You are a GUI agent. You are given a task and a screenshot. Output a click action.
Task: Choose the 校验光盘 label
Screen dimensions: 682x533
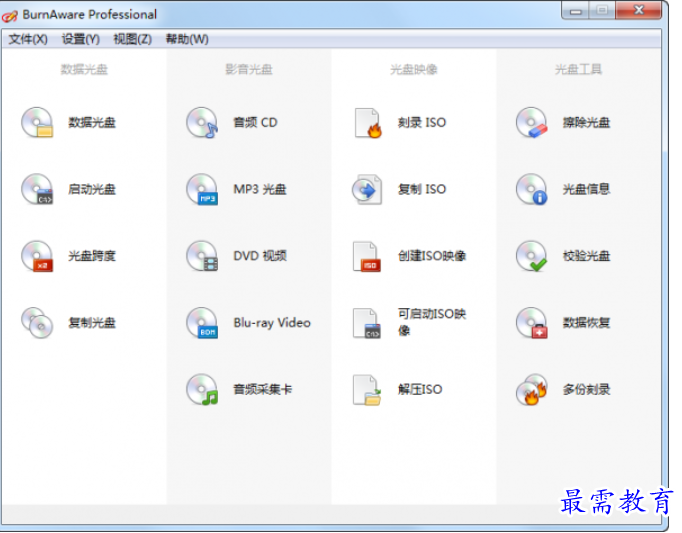click(x=586, y=256)
